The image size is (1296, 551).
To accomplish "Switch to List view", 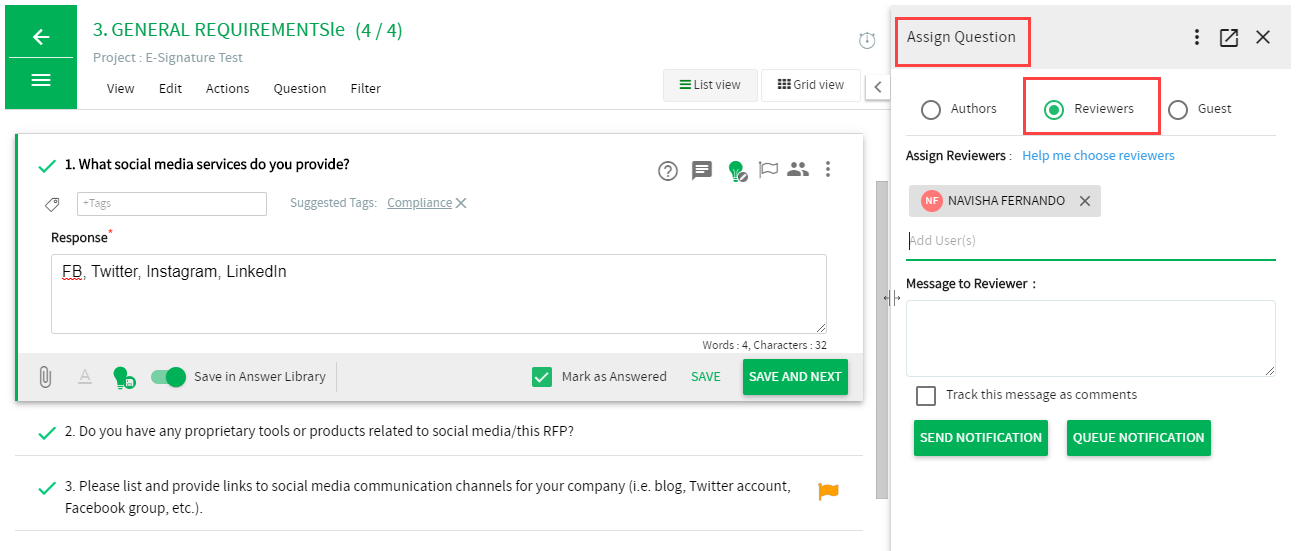I will pyautogui.click(x=710, y=85).
